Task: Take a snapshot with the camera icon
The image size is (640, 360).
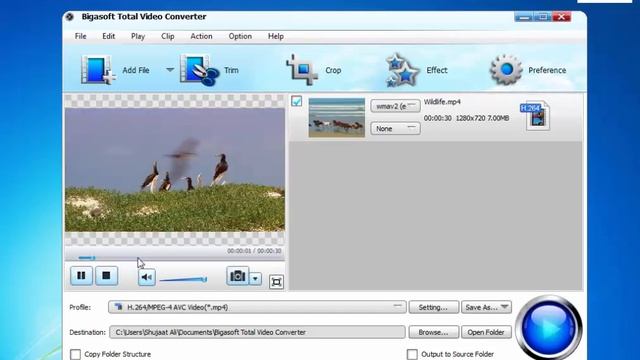Action: 237,276
